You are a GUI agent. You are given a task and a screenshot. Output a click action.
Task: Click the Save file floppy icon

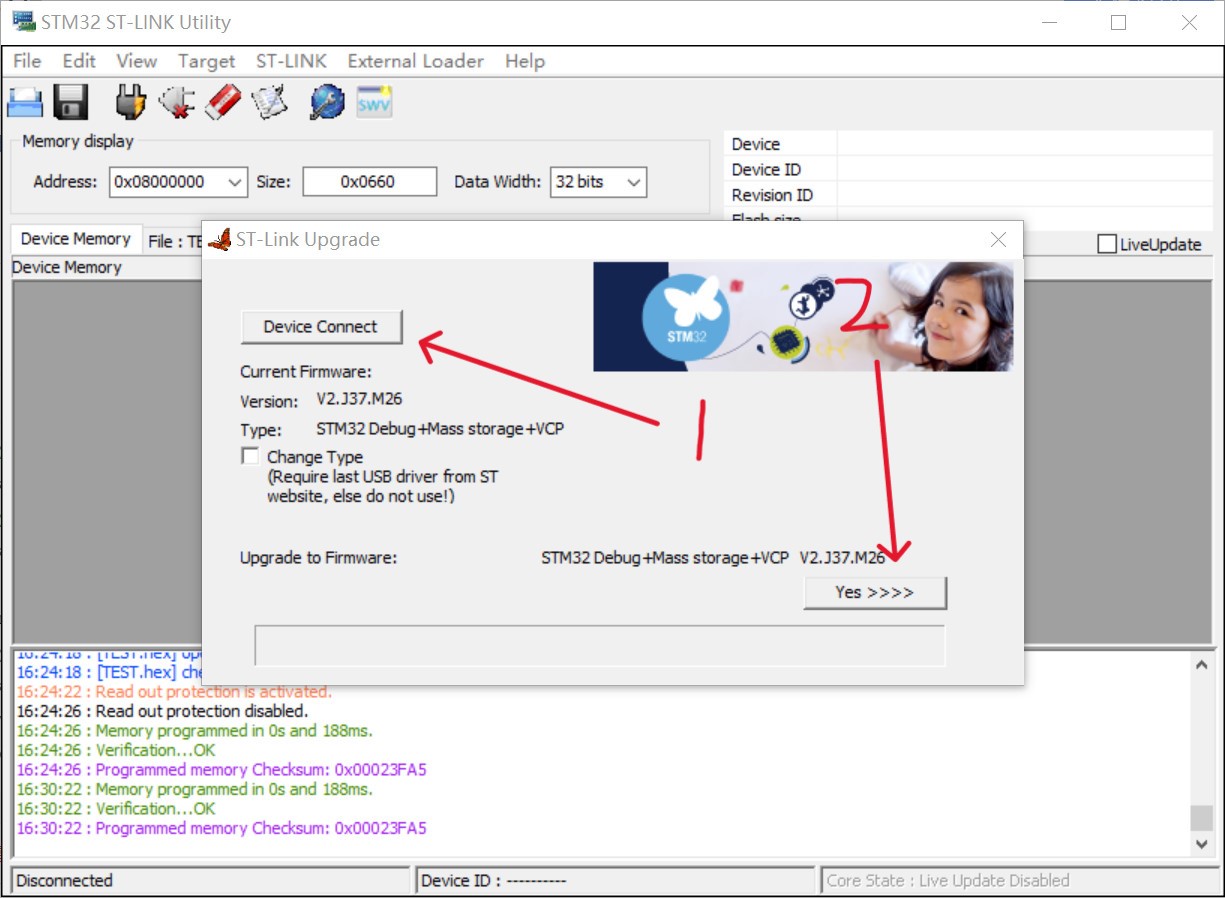pyautogui.click(x=71, y=102)
